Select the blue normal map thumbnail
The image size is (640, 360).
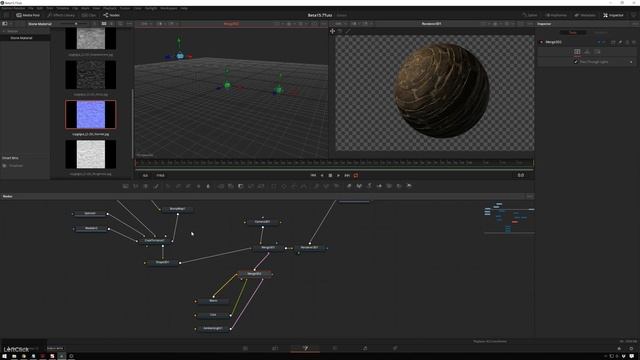(x=91, y=115)
